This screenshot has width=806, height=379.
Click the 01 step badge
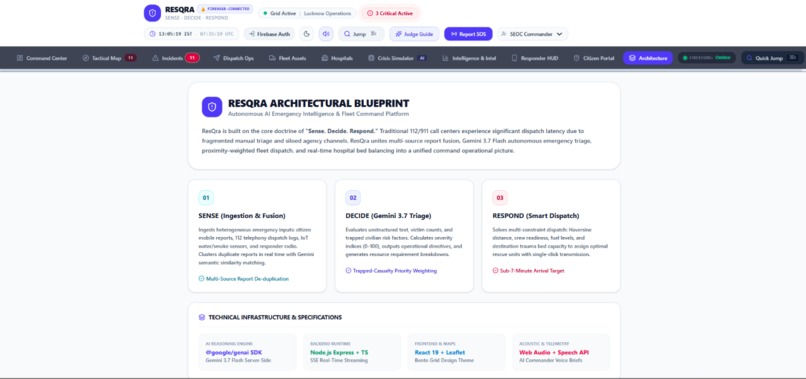tap(206, 197)
